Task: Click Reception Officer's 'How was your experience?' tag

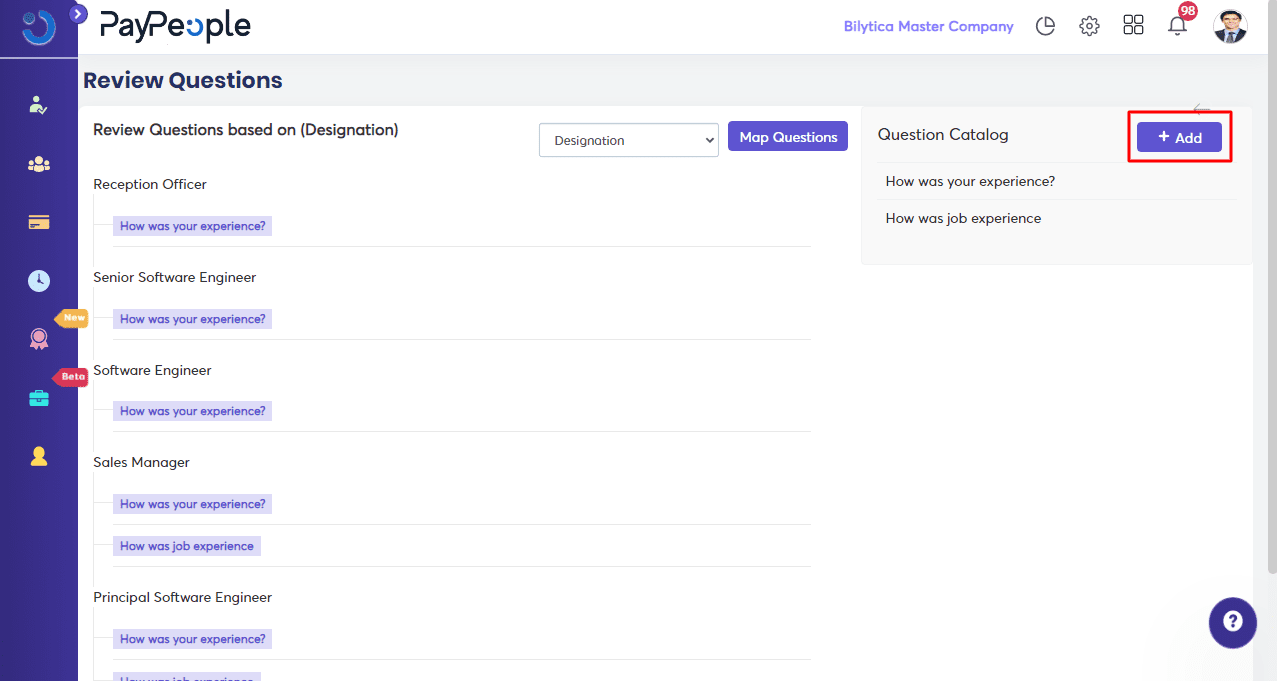Action: (x=192, y=226)
